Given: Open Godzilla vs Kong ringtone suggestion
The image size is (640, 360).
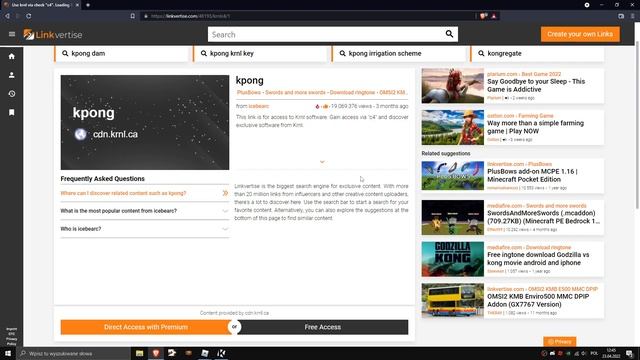Looking at the screenshot, I should [x=538, y=258].
